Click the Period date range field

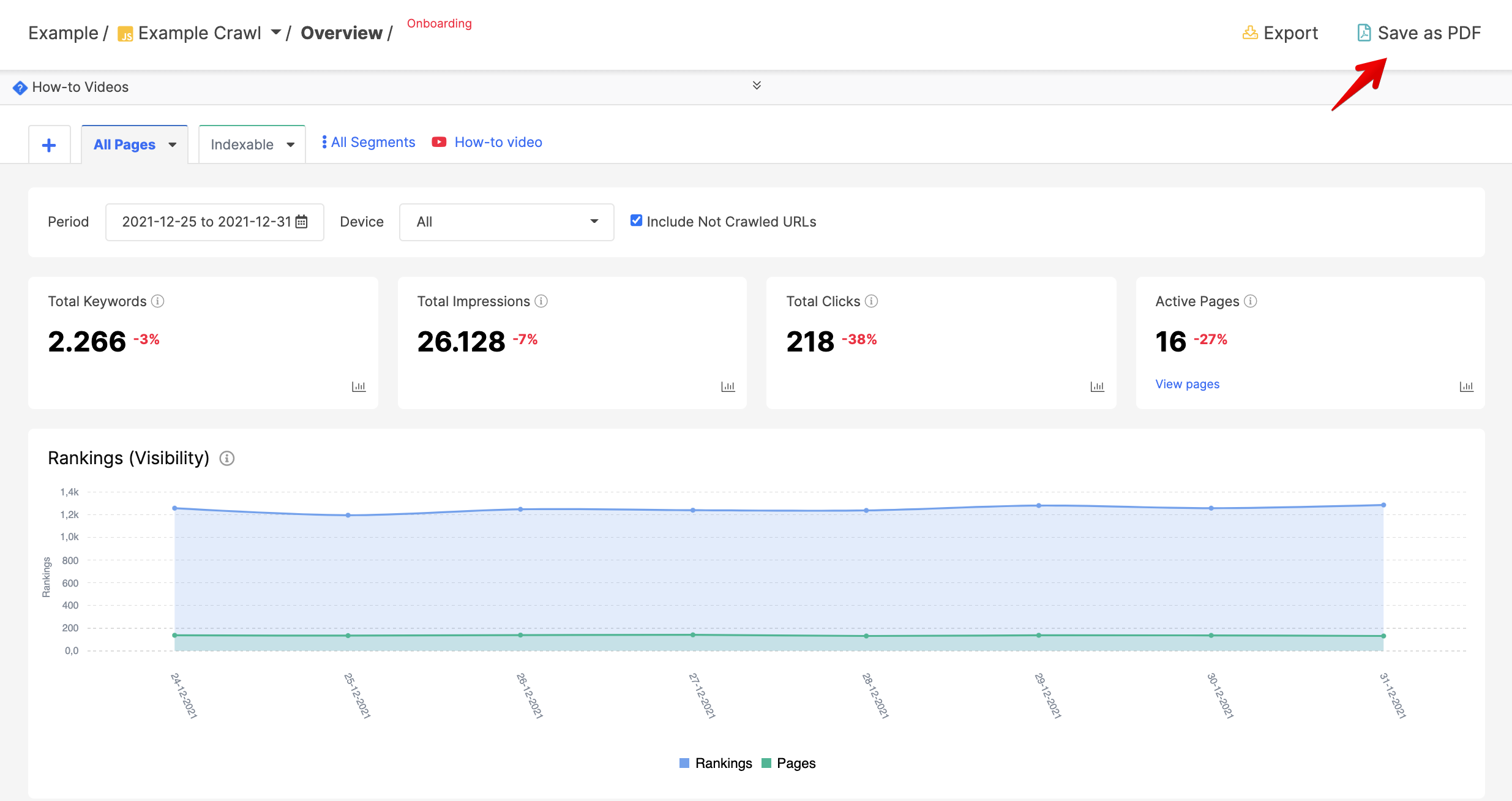(x=215, y=222)
